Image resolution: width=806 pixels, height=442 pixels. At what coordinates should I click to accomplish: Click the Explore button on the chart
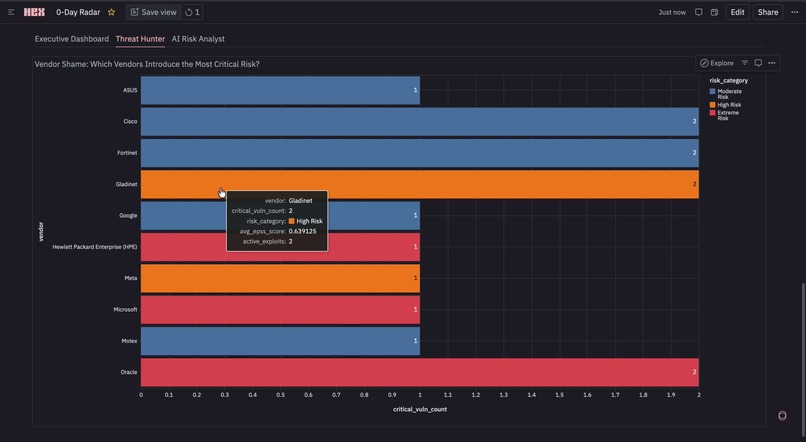click(717, 63)
